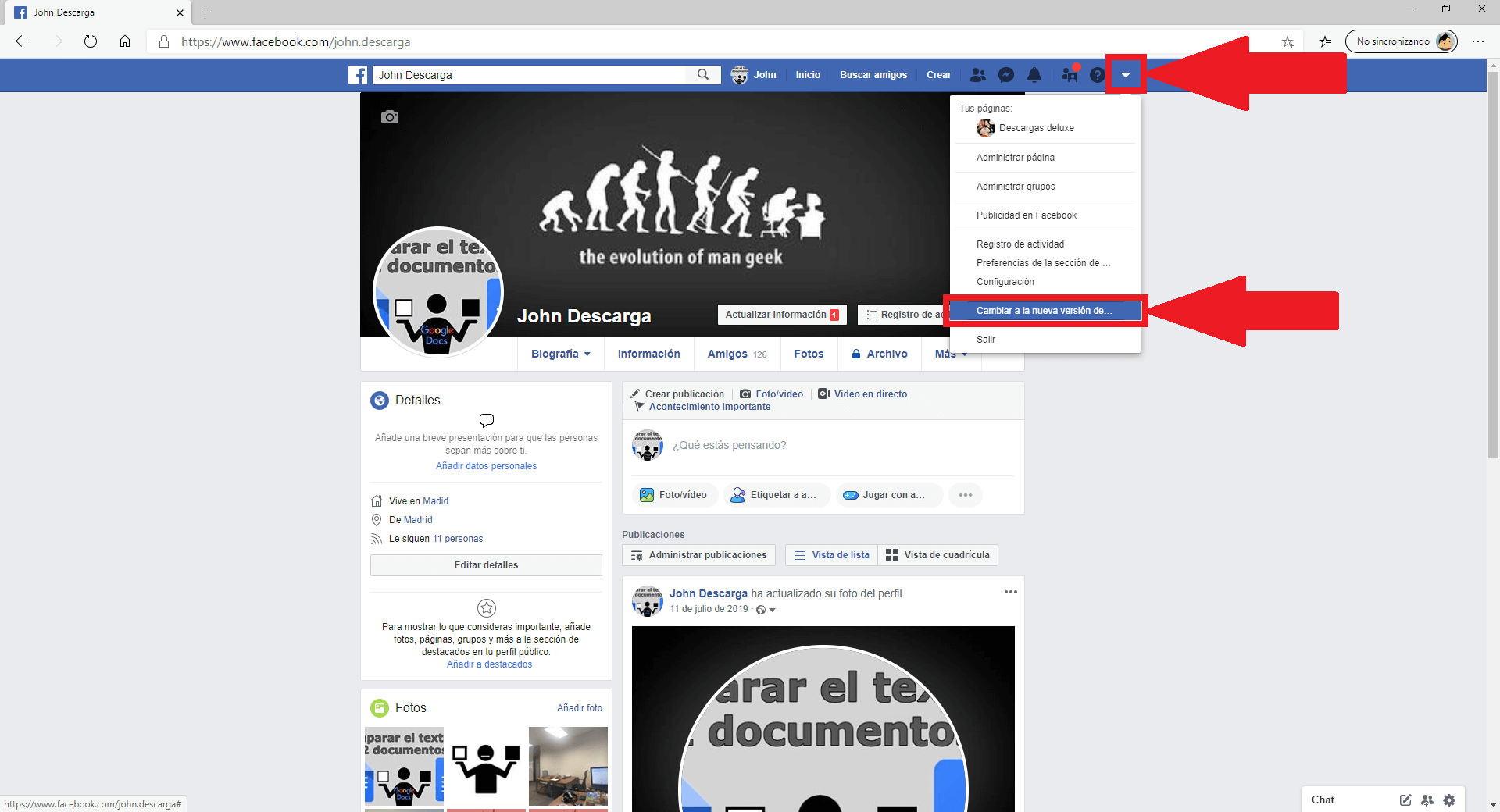Open post options ellipsis menu
This screenshot has width=1500, height=812.
pos(1011,592)
